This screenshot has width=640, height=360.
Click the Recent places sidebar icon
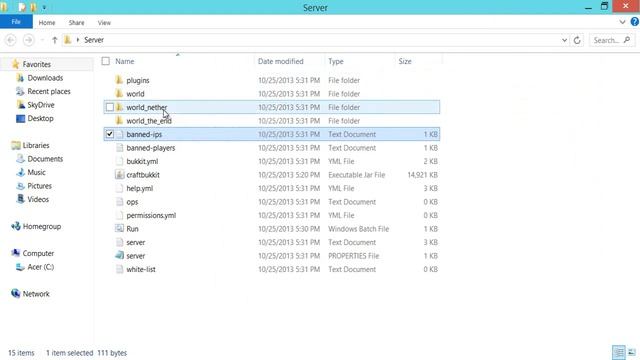click(x=20, y=91)
